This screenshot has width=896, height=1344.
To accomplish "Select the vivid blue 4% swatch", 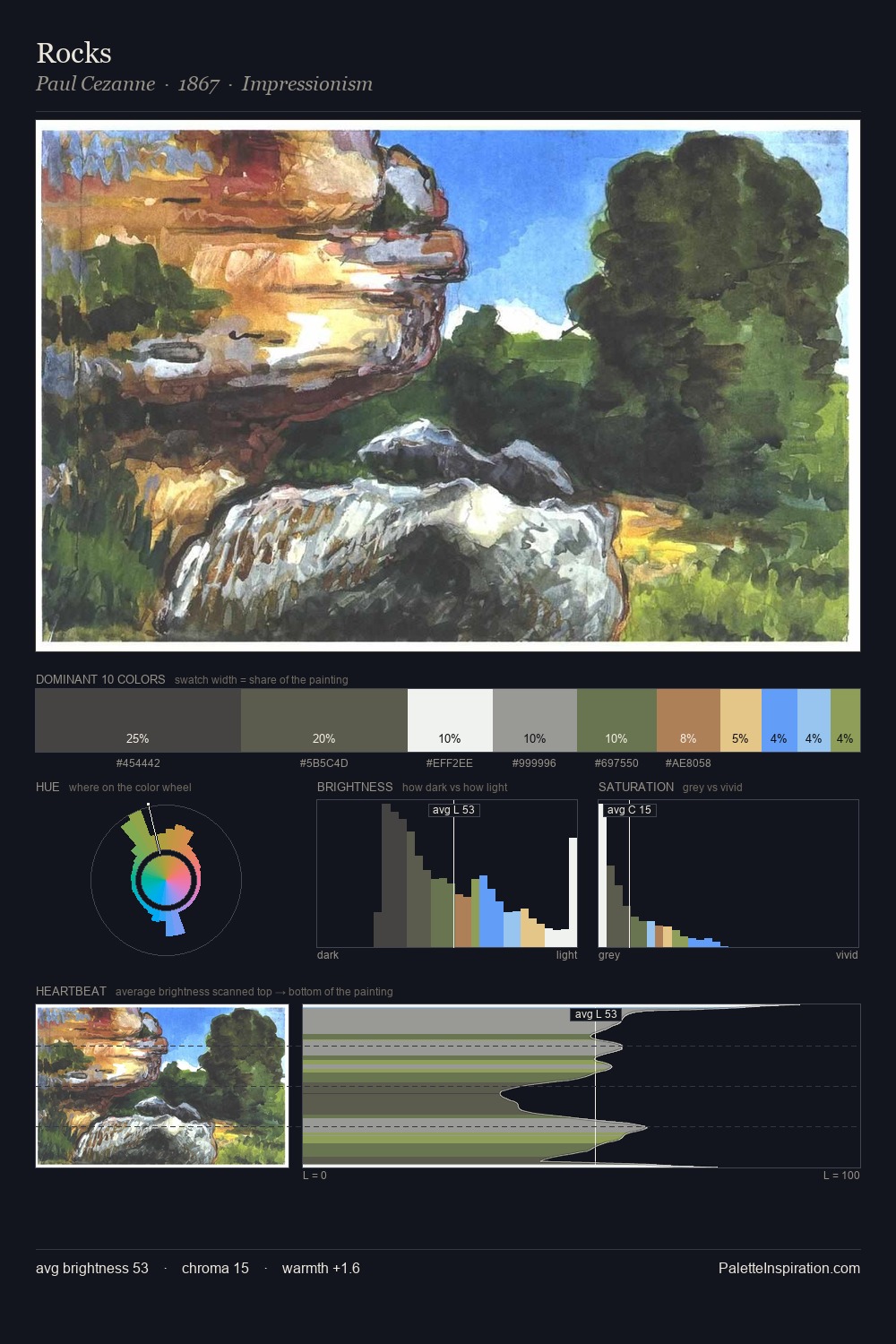I will click(x=780, y=720).
